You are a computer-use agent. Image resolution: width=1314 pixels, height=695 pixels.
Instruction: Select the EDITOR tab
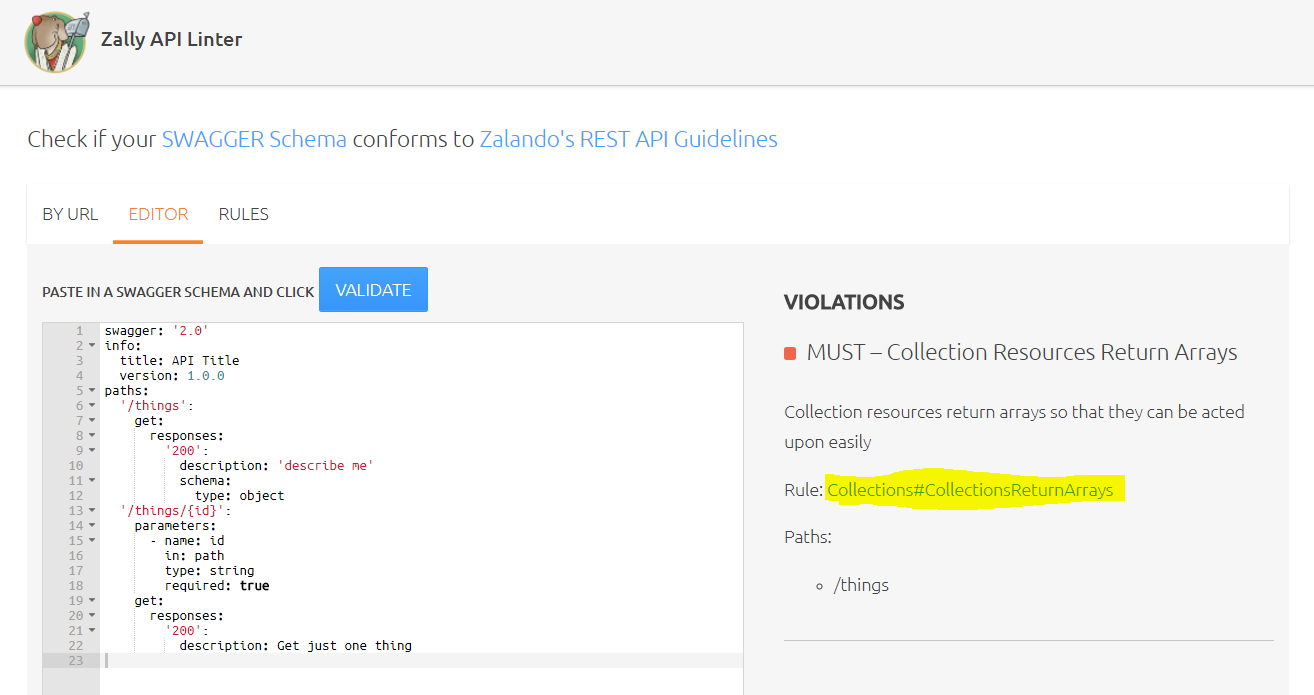coord(157,213)
